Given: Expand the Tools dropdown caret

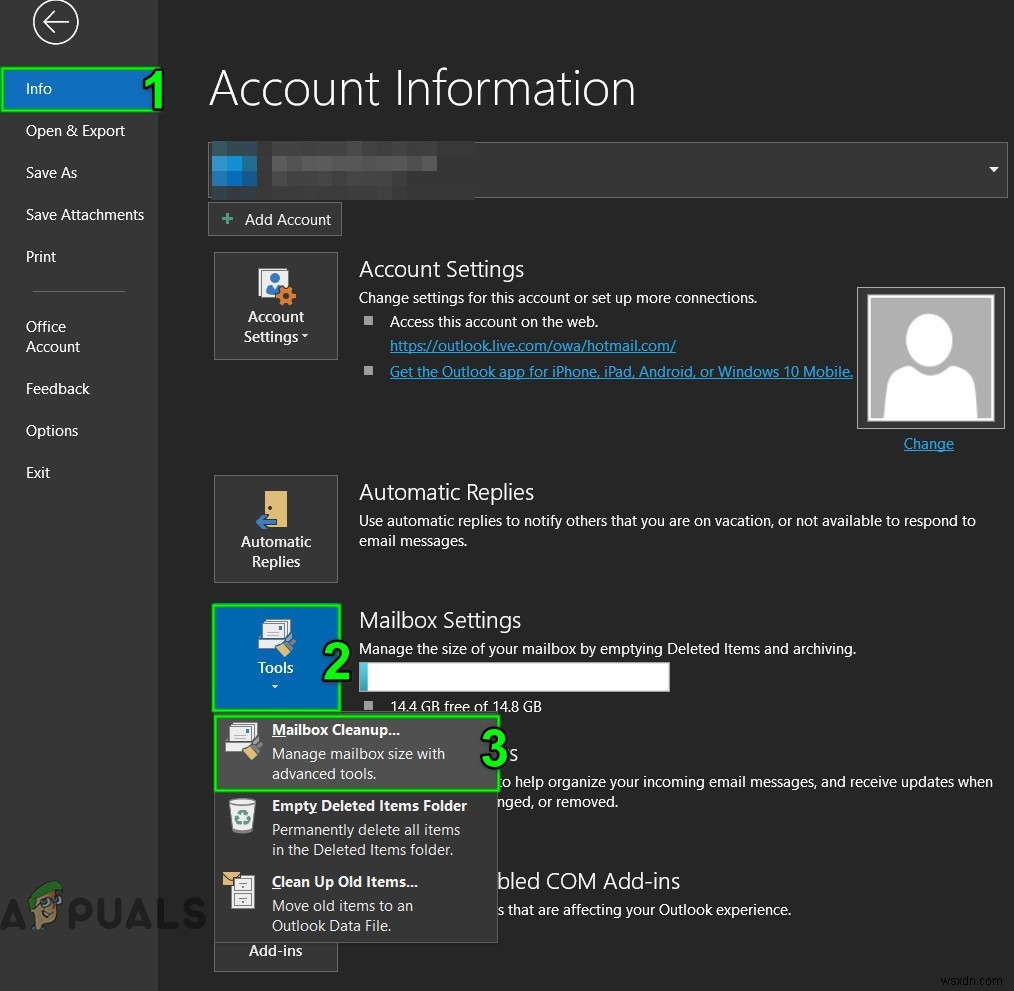Looking at the screenshot, I should click(x=276, y=687).
